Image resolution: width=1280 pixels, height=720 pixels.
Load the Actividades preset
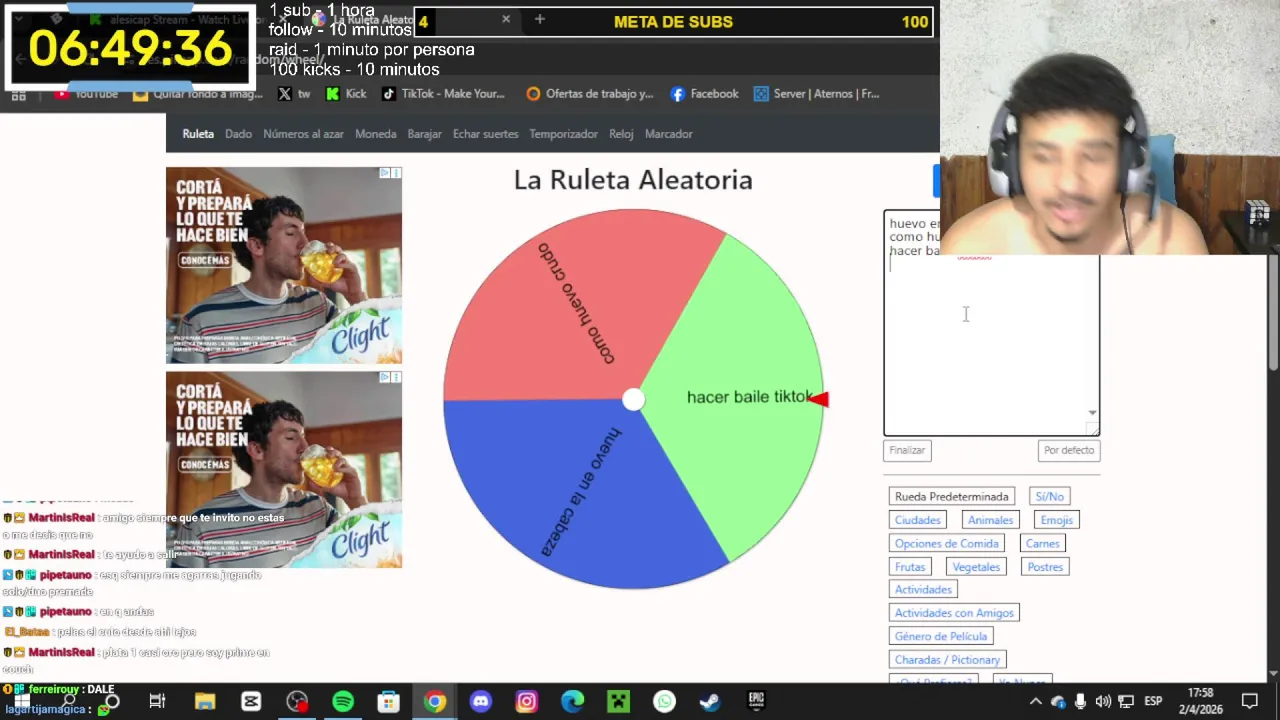pyautogui.click(x=923, y=590)
